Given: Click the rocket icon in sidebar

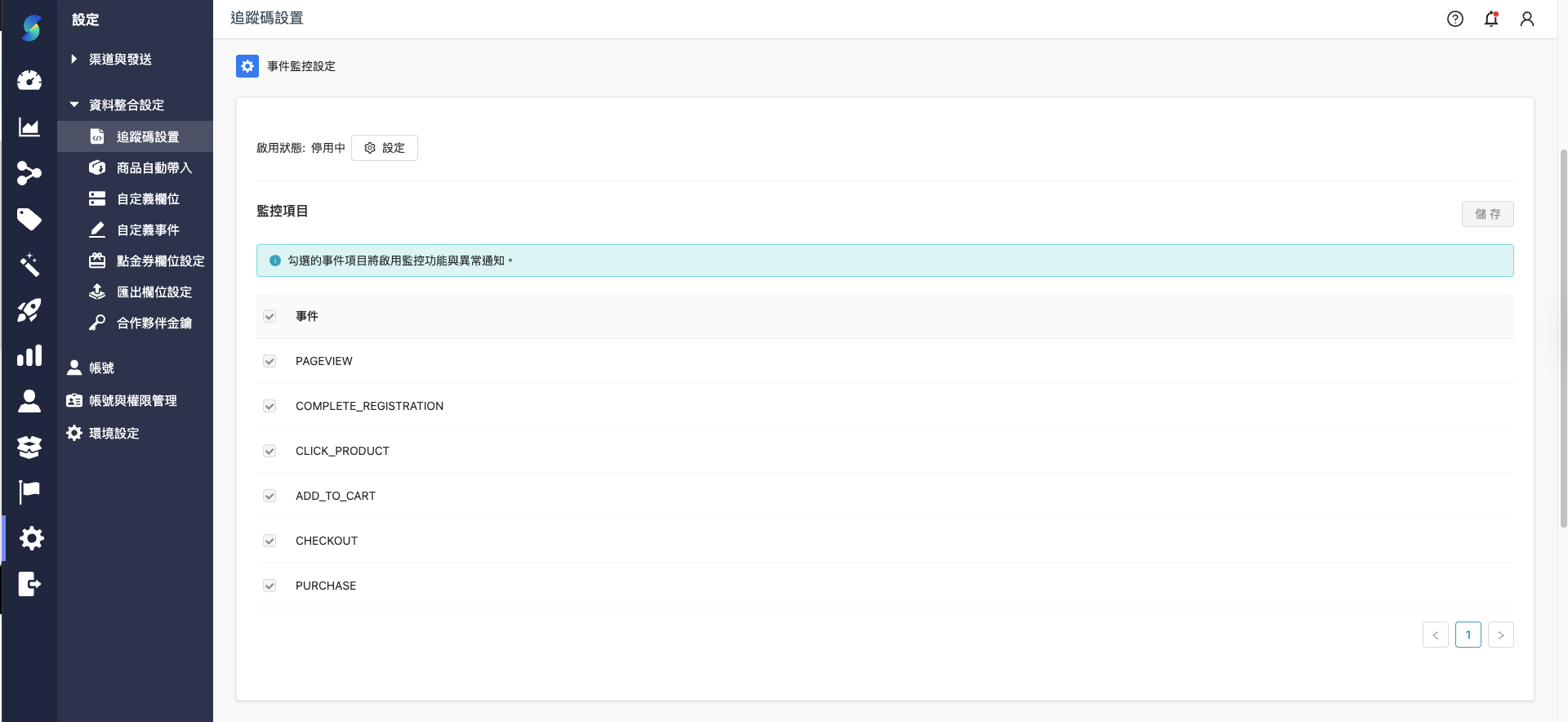Looking at the screenshot, I should [x=29, y=310].
